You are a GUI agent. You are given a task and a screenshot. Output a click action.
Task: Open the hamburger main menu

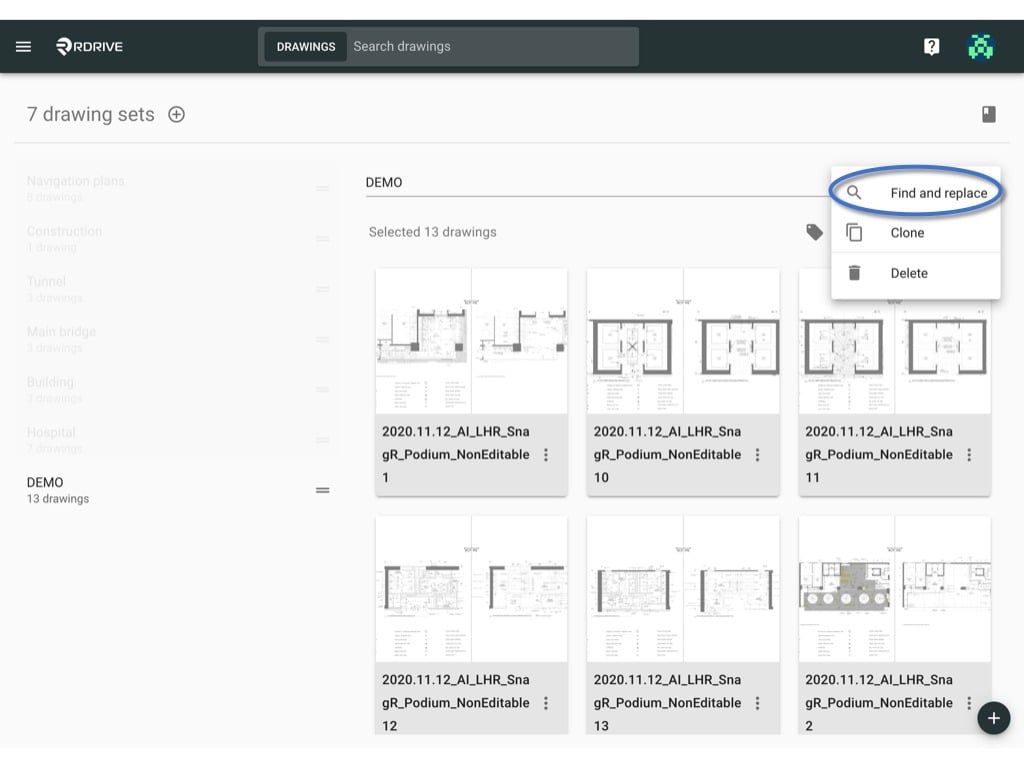pos(24,46)
